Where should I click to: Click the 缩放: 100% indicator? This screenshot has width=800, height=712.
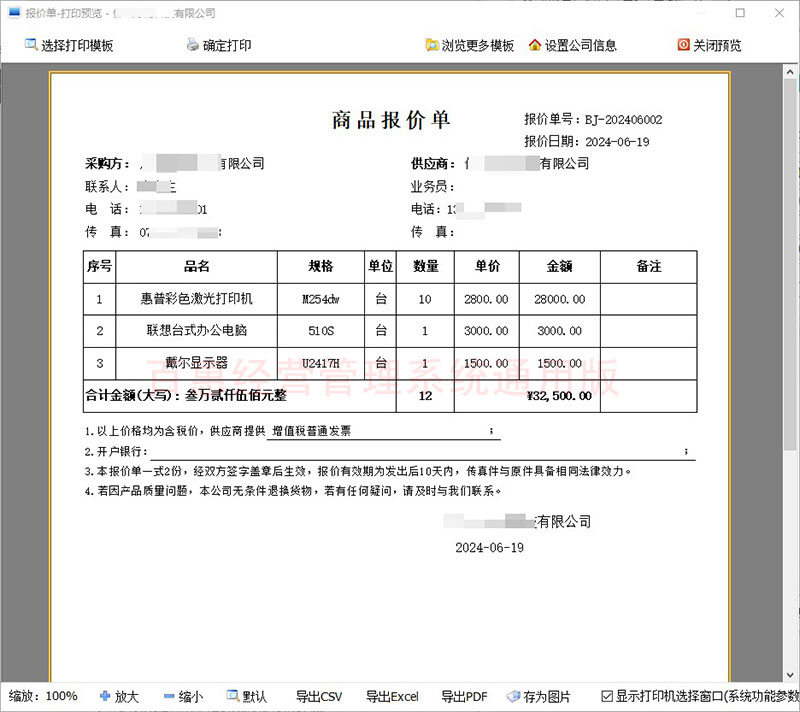[x=43, y=696]
